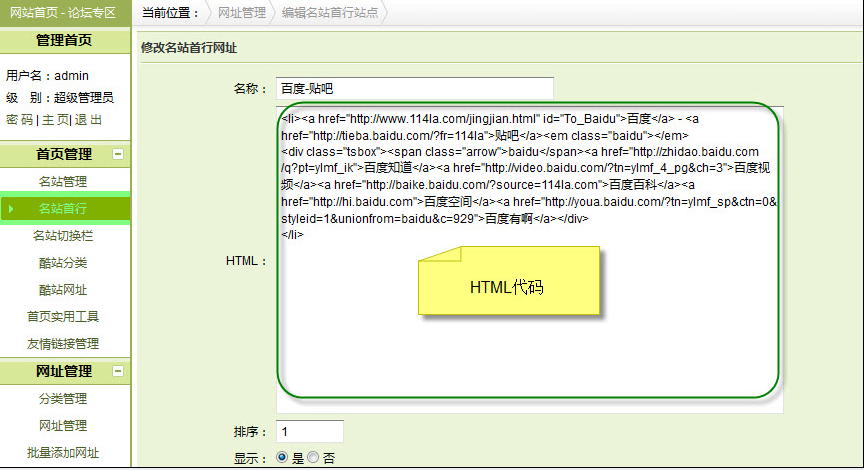Open 酷站分类 in sidebar
This screenshot has height=470, width=864.
(x=63, y=263)
